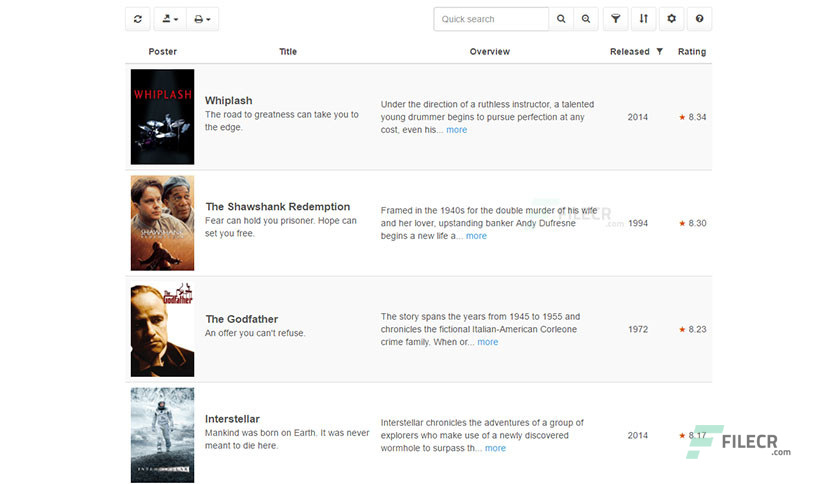This screenshot has width=836, height=484.
Task: Select the Whiplash title
Action: click(229, 101)
